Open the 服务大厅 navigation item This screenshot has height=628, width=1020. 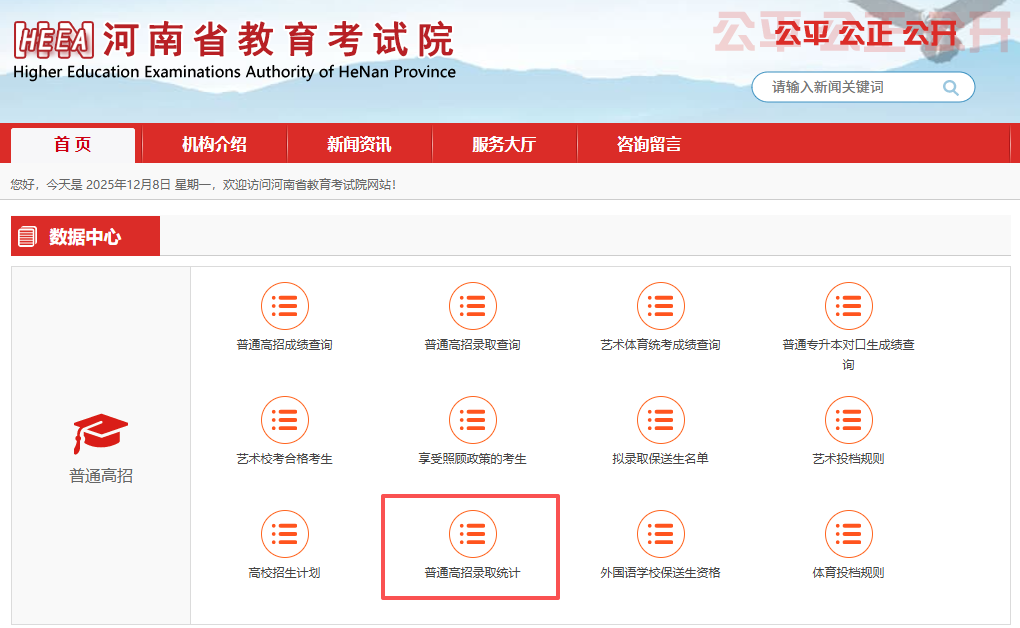(504, 145)
